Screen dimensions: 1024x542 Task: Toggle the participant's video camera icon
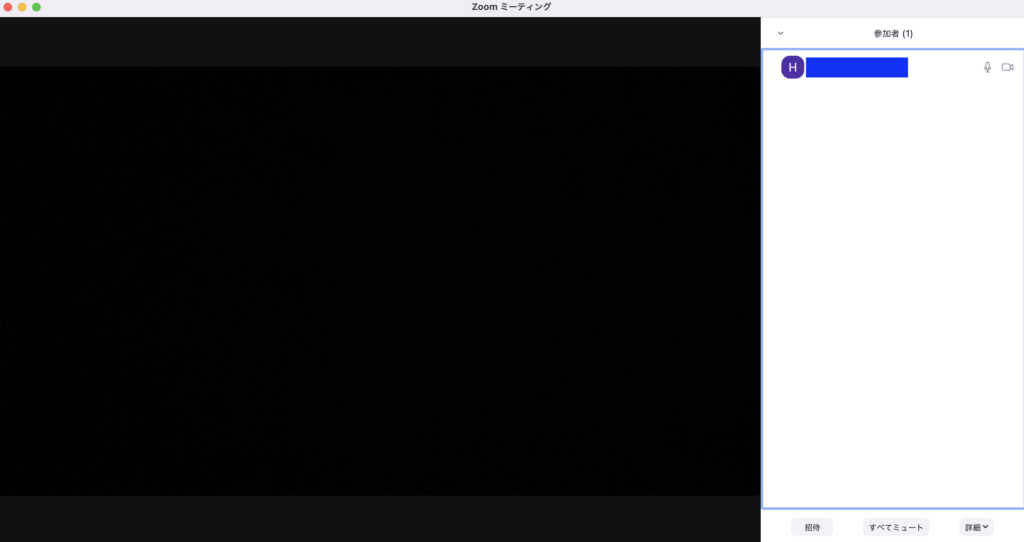tap(1007, 67)
